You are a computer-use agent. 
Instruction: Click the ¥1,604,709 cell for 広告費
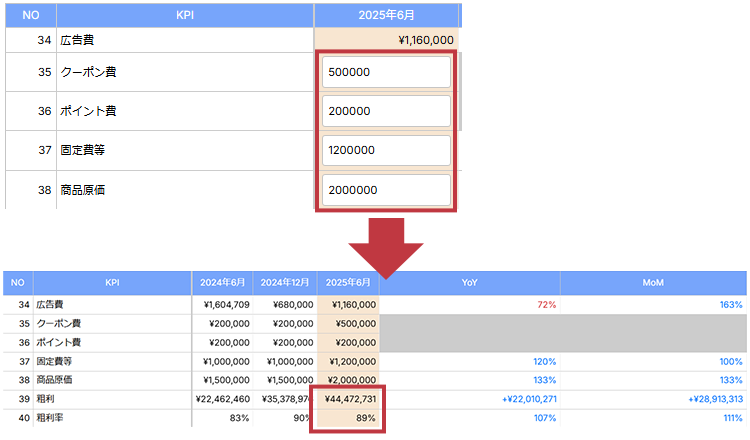pyautogui.click(x=226, y=304)
